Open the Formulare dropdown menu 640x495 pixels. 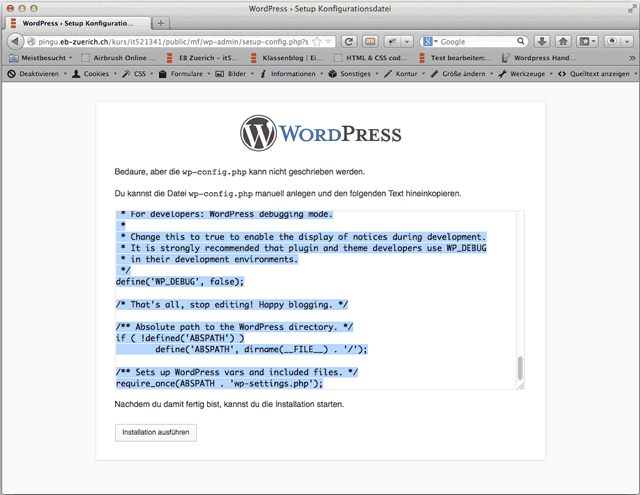point(181,74)
